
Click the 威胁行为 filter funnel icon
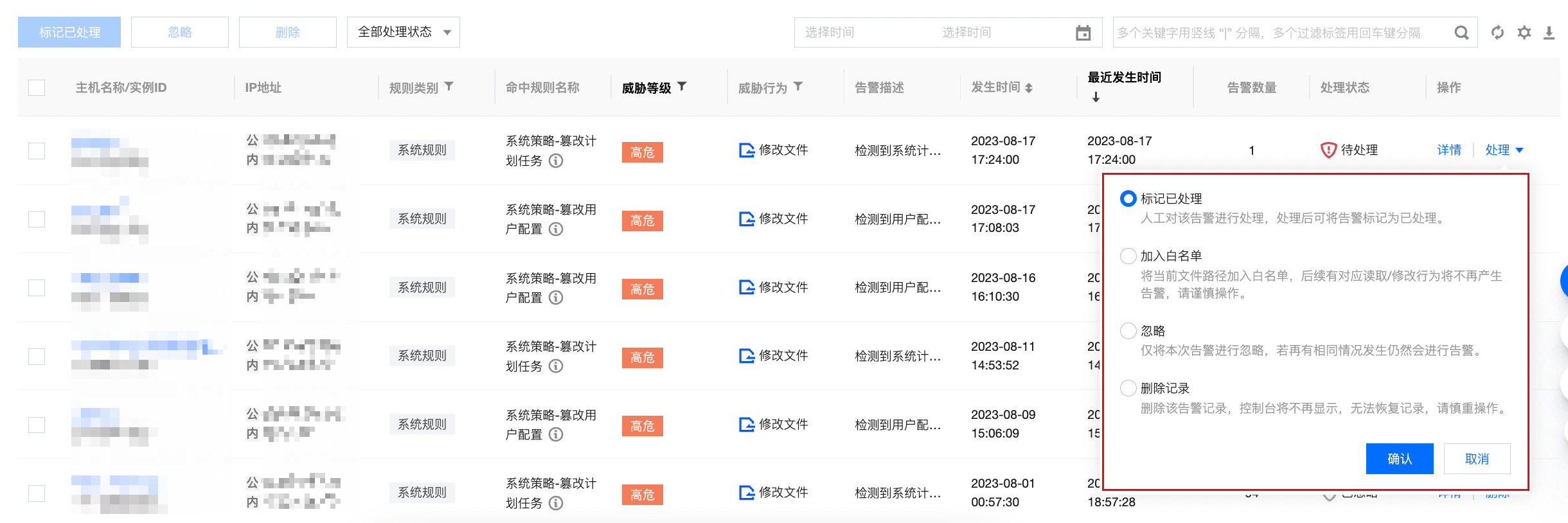click(x=798, y=87)
